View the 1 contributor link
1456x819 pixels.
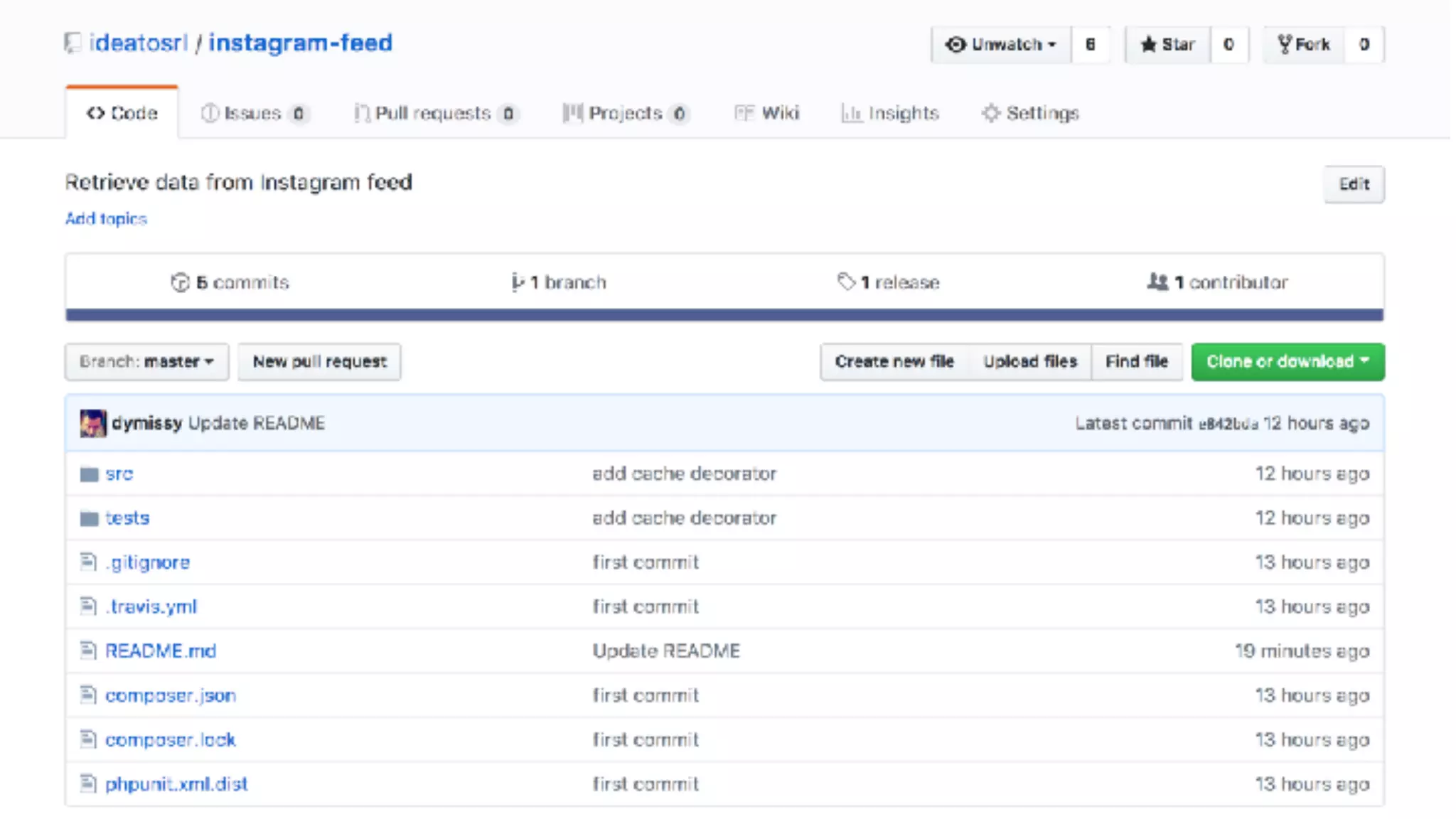pos(1217,282)
